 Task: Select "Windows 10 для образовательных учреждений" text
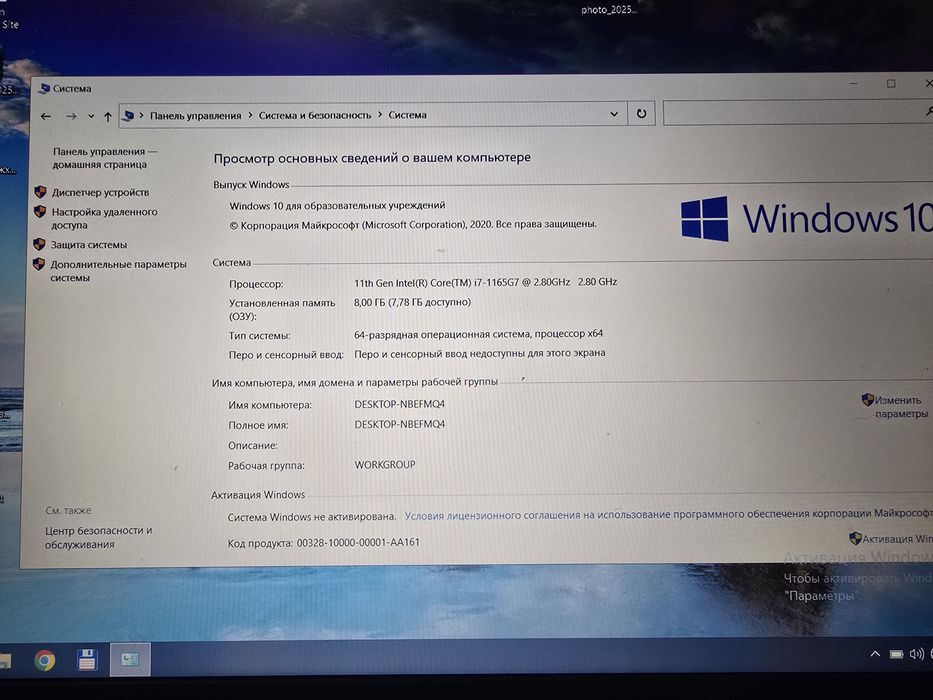tap(337, 205)
